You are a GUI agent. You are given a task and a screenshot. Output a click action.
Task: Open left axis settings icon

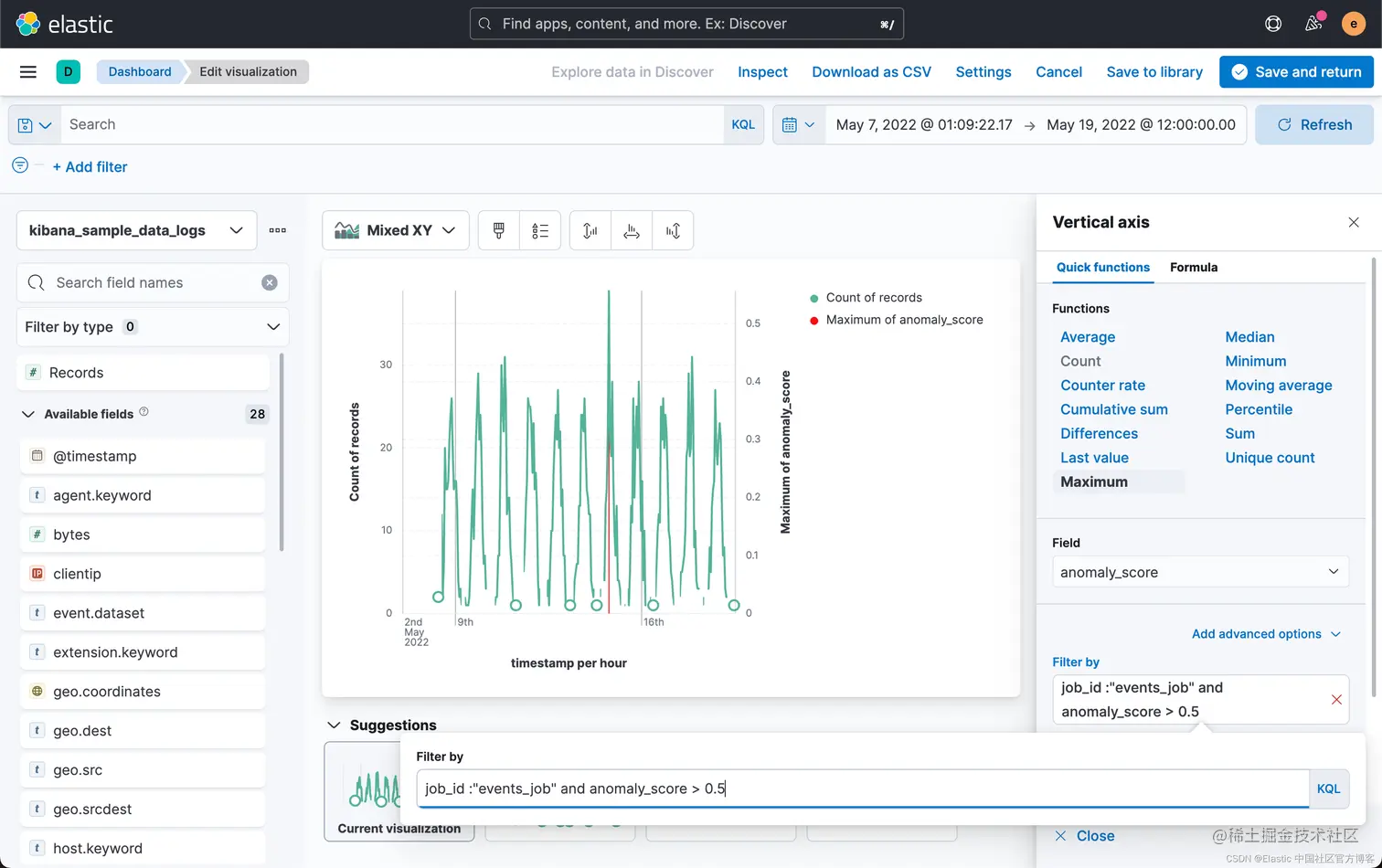click(590, 230)
